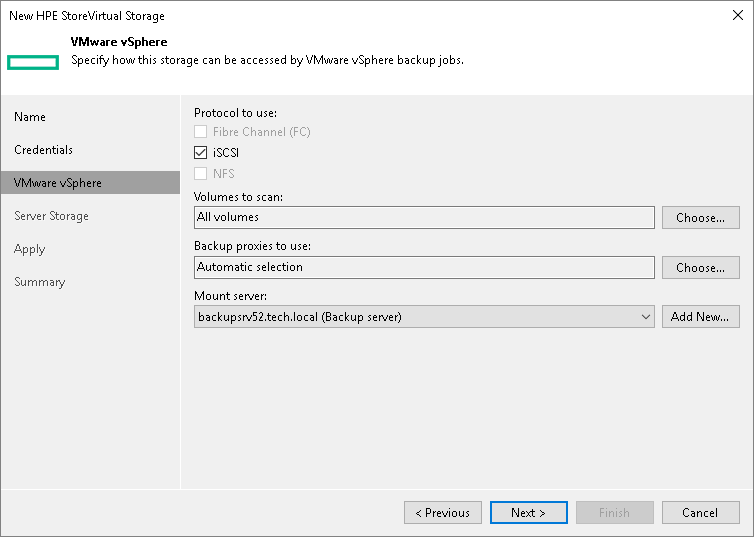Click the disabled Finish button

click(615, 513)
